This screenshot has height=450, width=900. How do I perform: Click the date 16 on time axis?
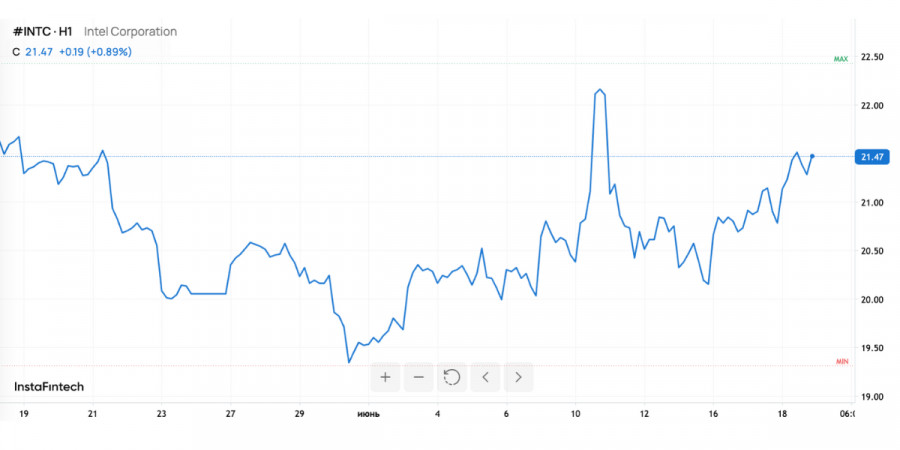tap(713, 413)
